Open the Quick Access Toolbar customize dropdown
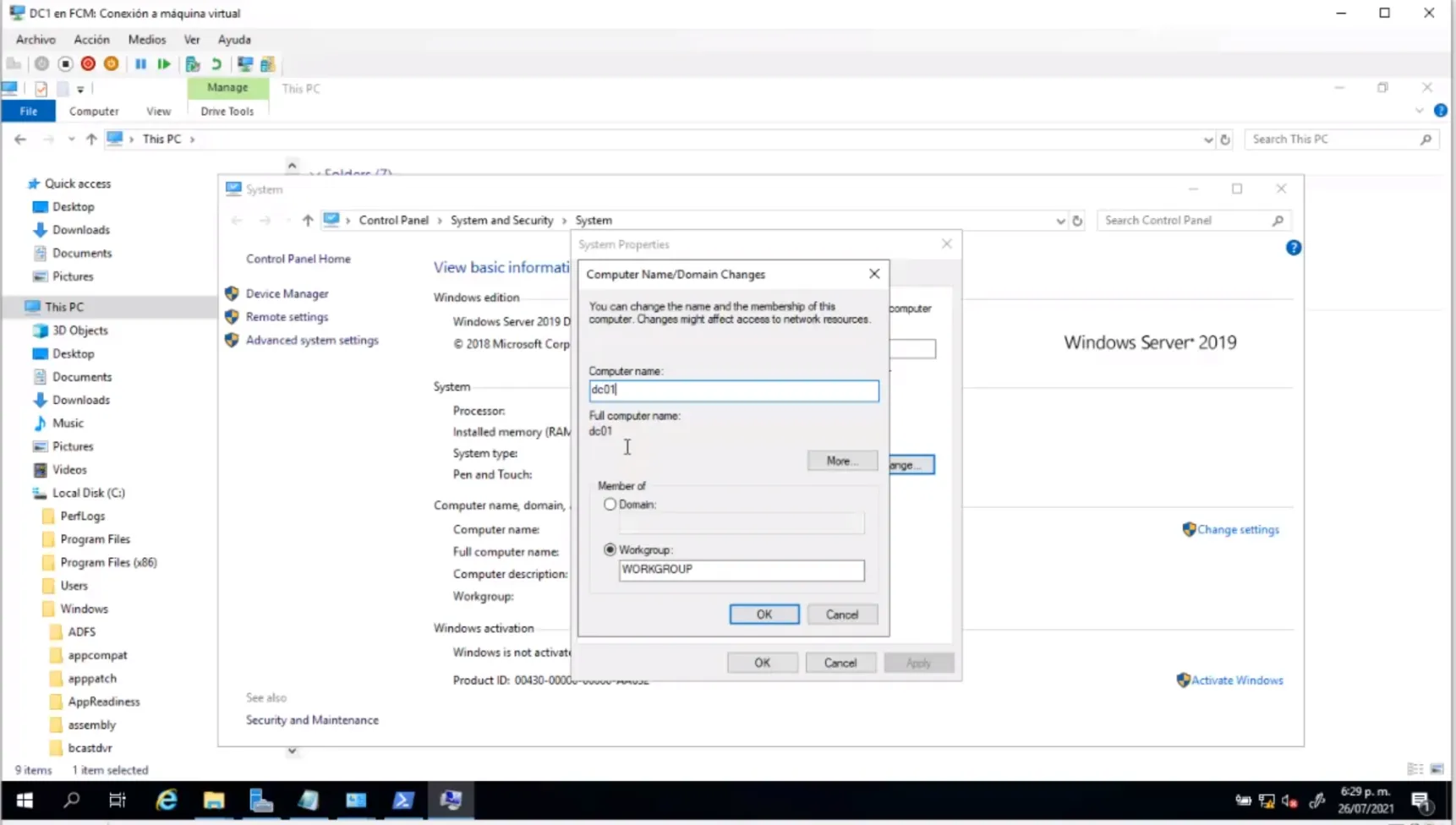This screenshot has height=825, width=1456. 80,89
